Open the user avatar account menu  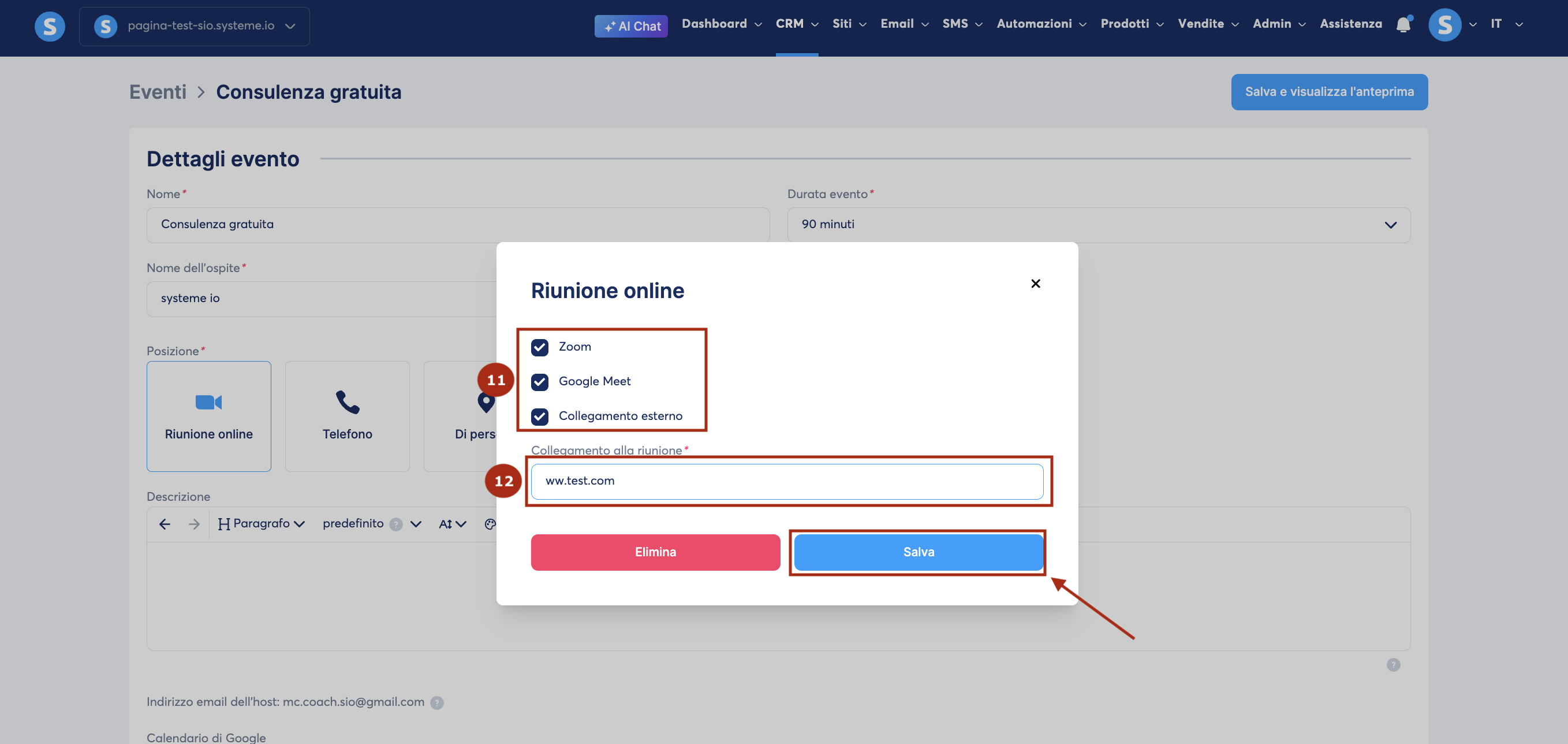(1453, 25)
